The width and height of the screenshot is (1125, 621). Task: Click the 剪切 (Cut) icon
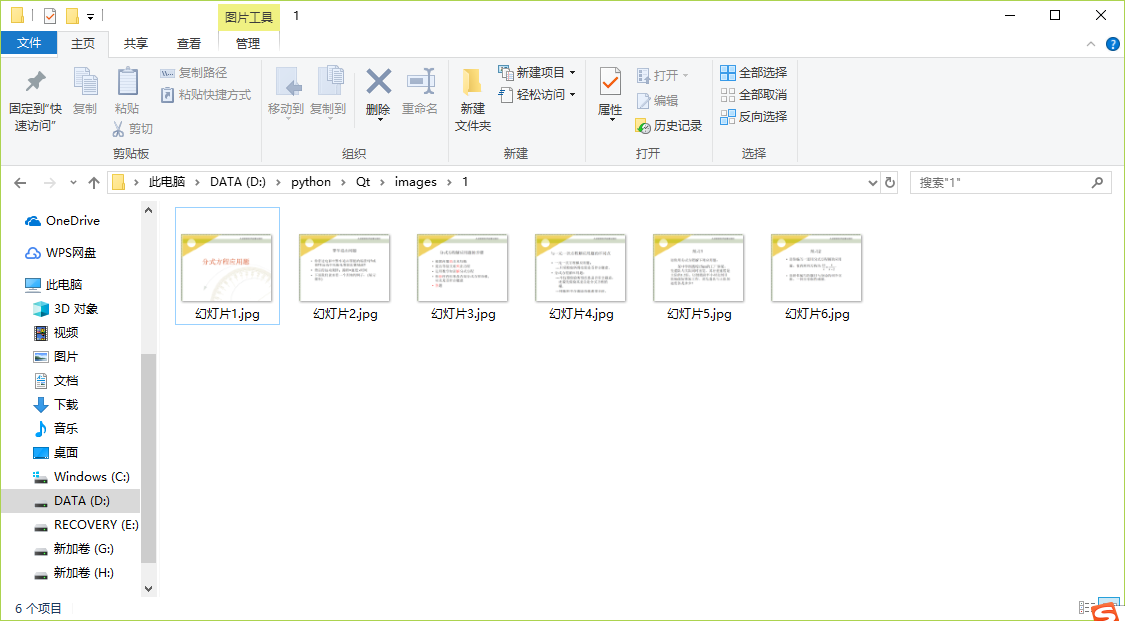135,130
